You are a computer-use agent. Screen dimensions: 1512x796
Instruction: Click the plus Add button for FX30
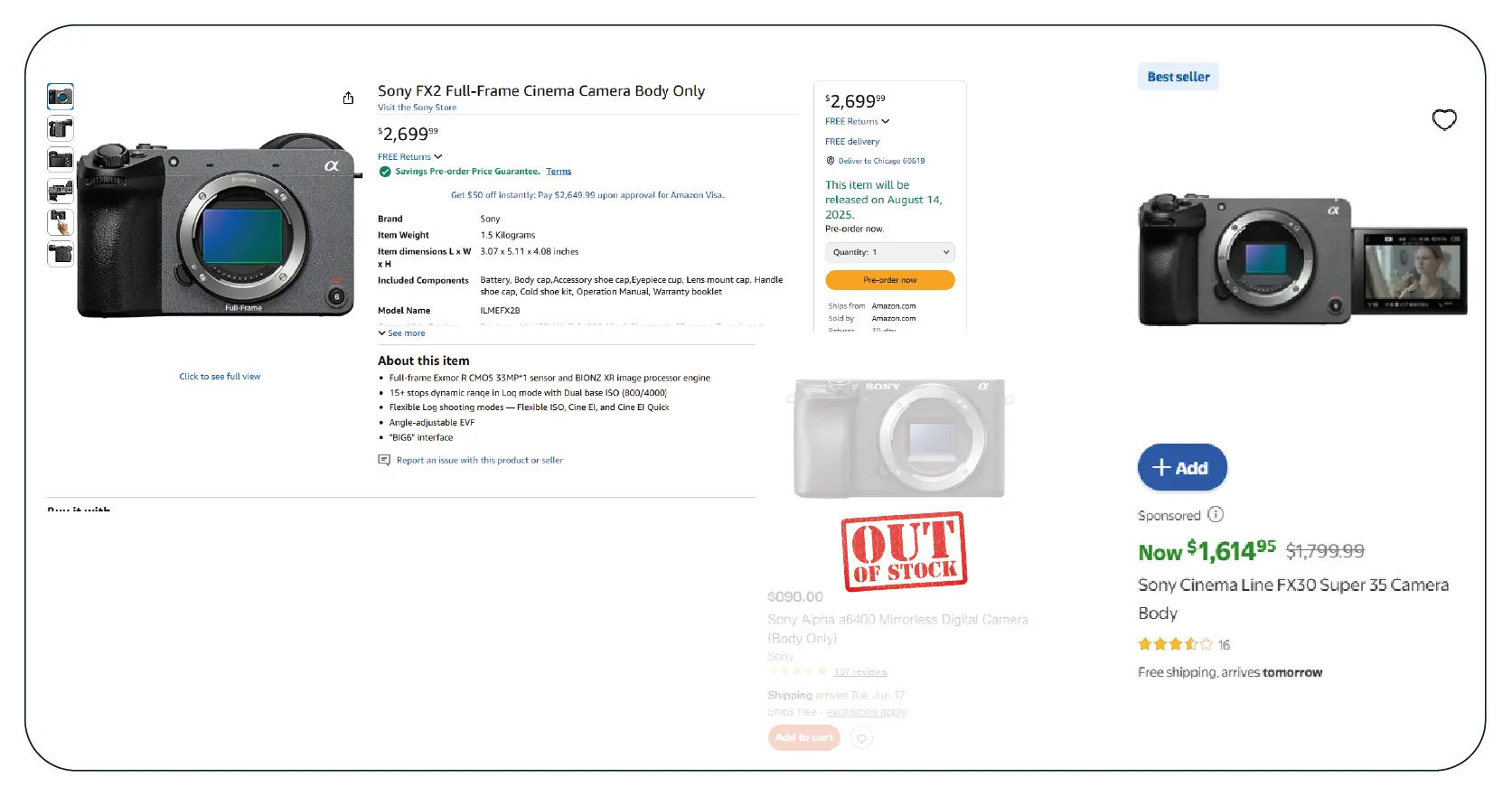pos(1181,468)
